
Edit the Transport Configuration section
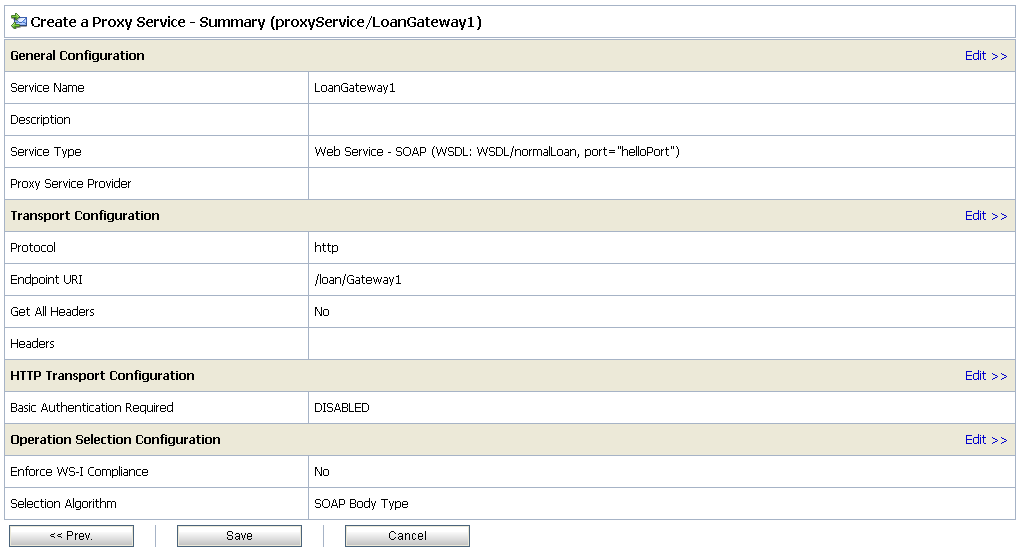tap(986, 215)
